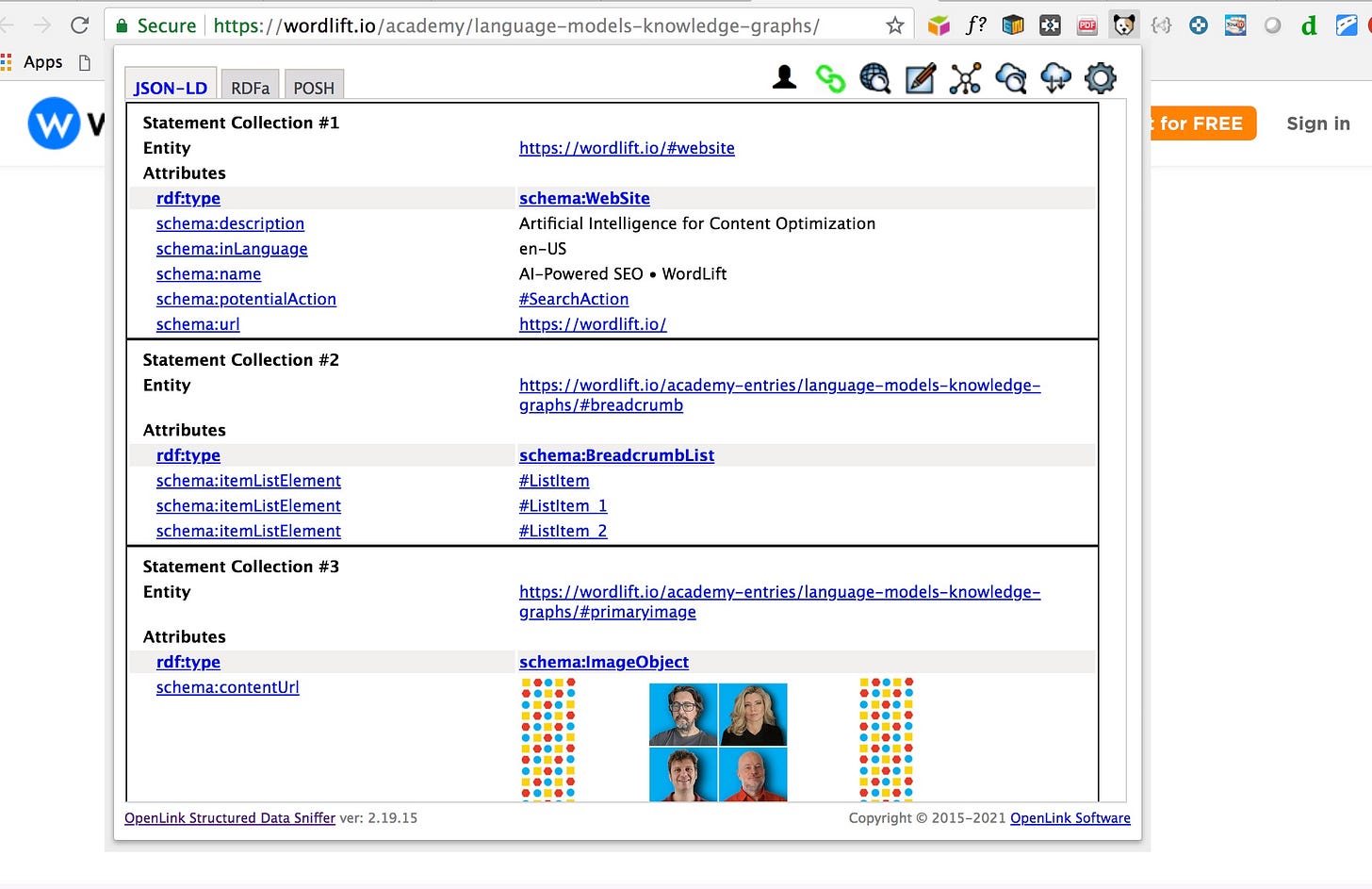Click the Sign in link on WordLift page
The width and height of the screenshot is (1372, 889).
click(1318, 123)
